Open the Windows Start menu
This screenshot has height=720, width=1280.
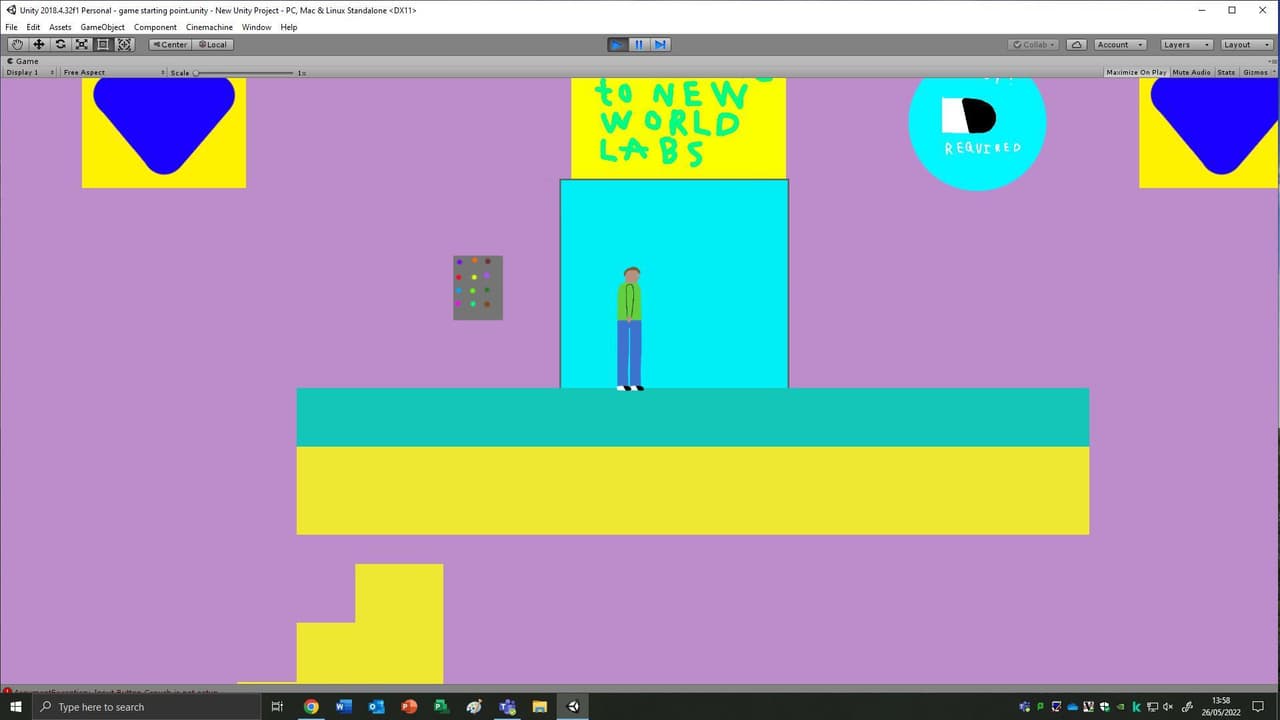pos(15,707)
